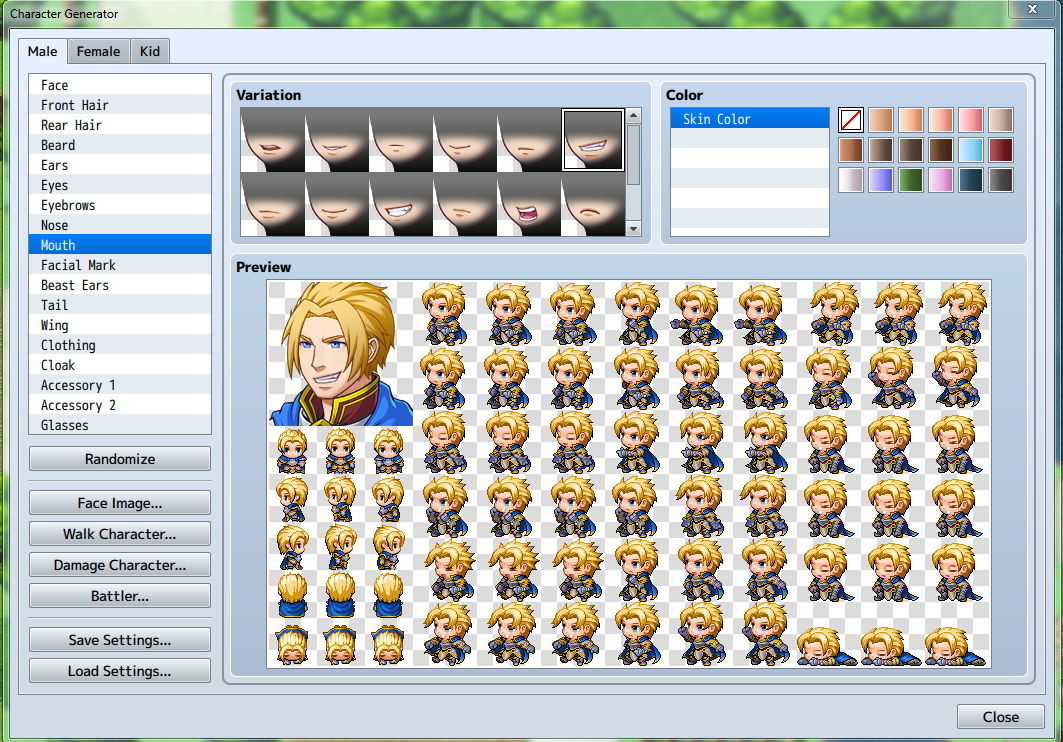Select Face in the parts list
The width and height of the screenshot is (1063, 742).
point(120,85)
